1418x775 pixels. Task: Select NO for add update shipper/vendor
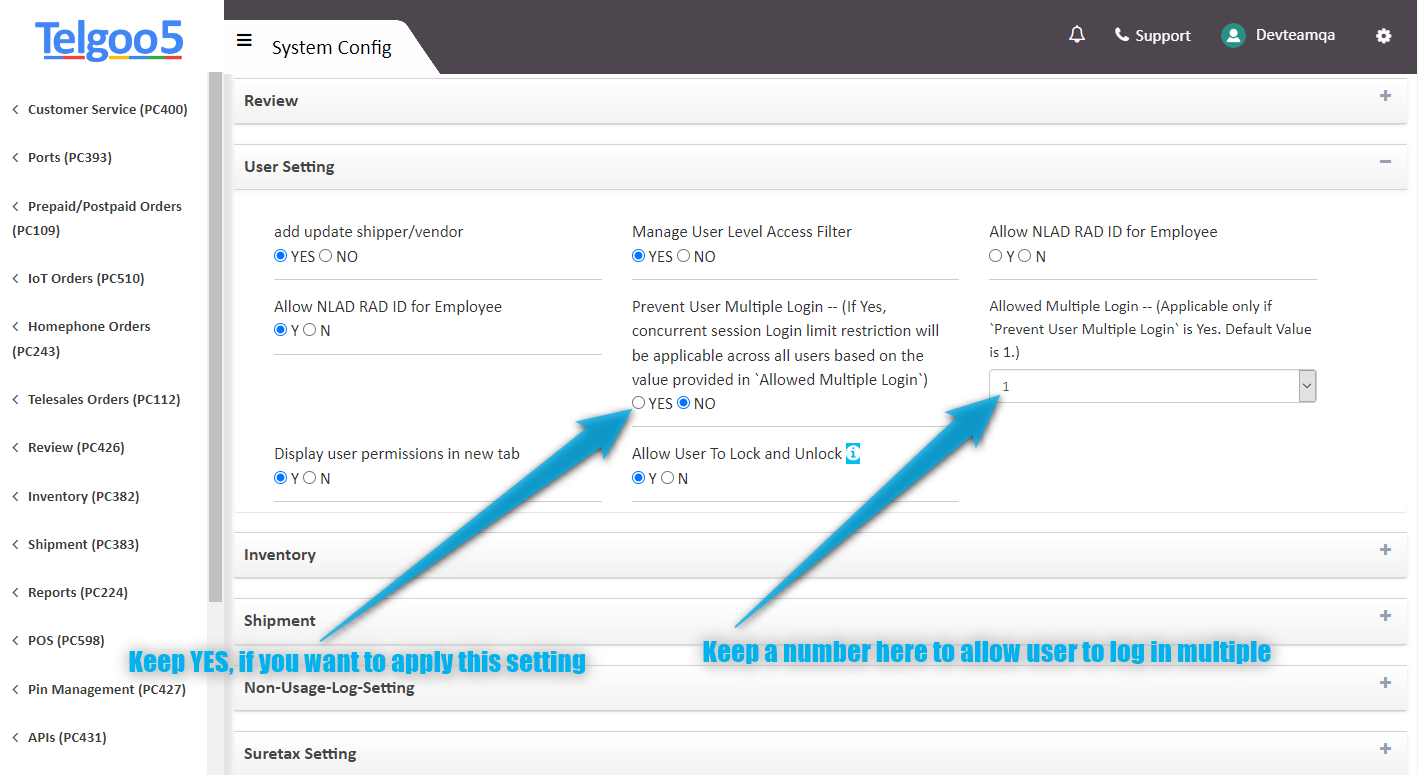click(326, 256)
